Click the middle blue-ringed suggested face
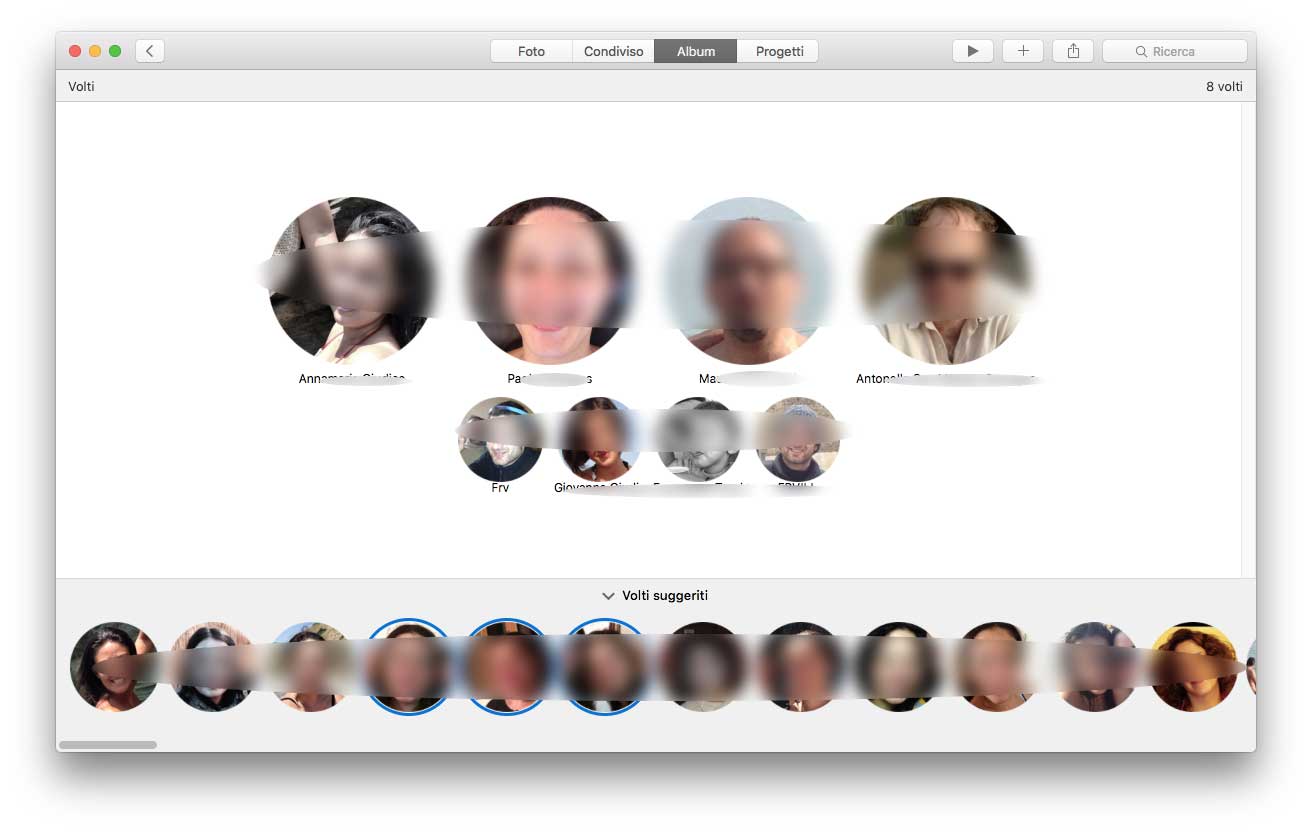 click(506, 667)
